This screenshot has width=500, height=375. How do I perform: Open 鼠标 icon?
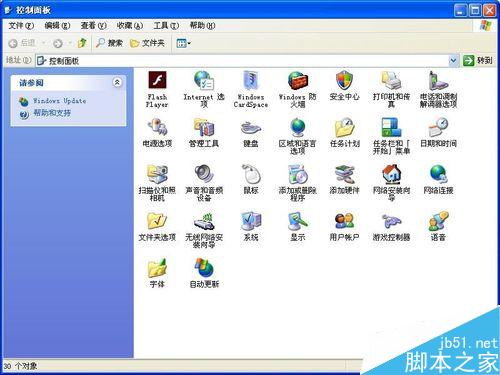pyautogui.click(x=251, y=174)
